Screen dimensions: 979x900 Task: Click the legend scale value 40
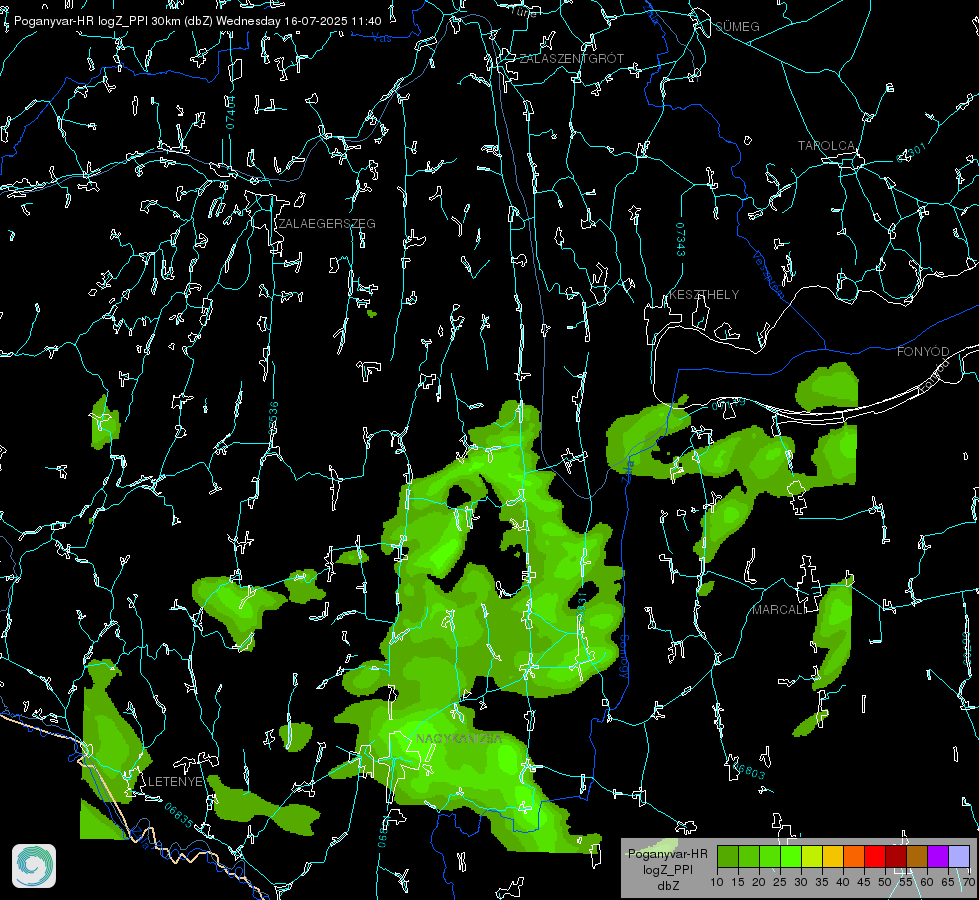[x=843, y=883]
